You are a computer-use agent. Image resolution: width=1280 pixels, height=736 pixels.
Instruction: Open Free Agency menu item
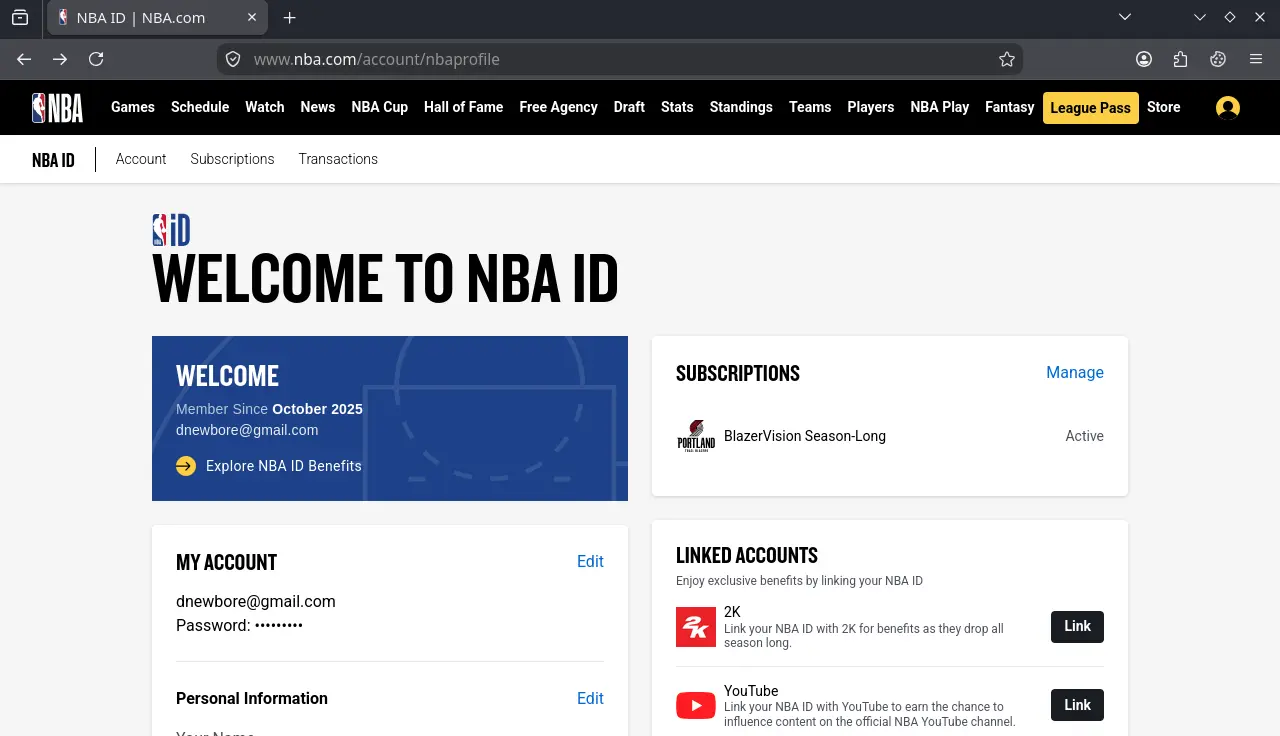pyautogui.click(x=558, y=107)
